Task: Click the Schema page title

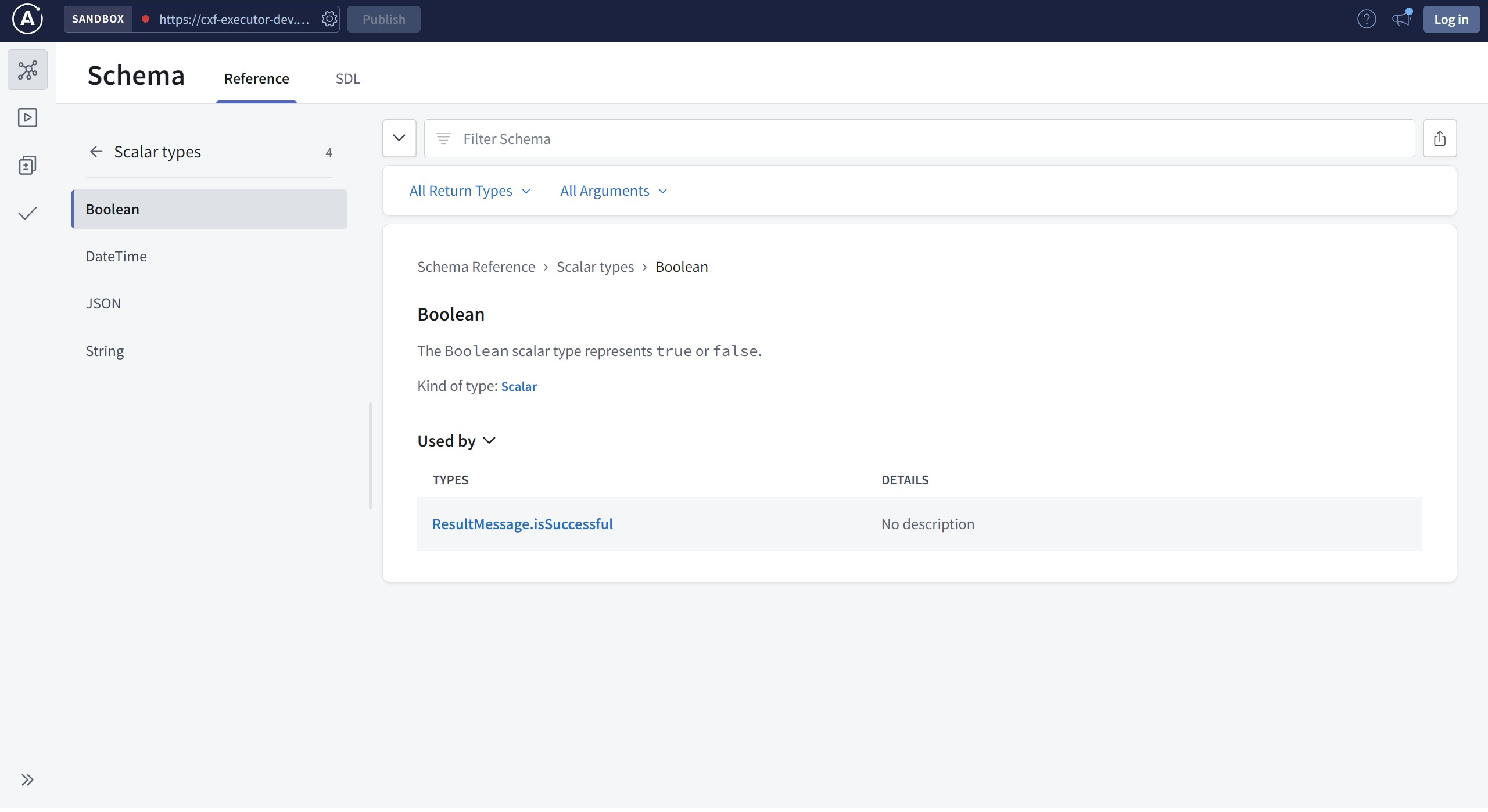Action: [x=136, y=76]
